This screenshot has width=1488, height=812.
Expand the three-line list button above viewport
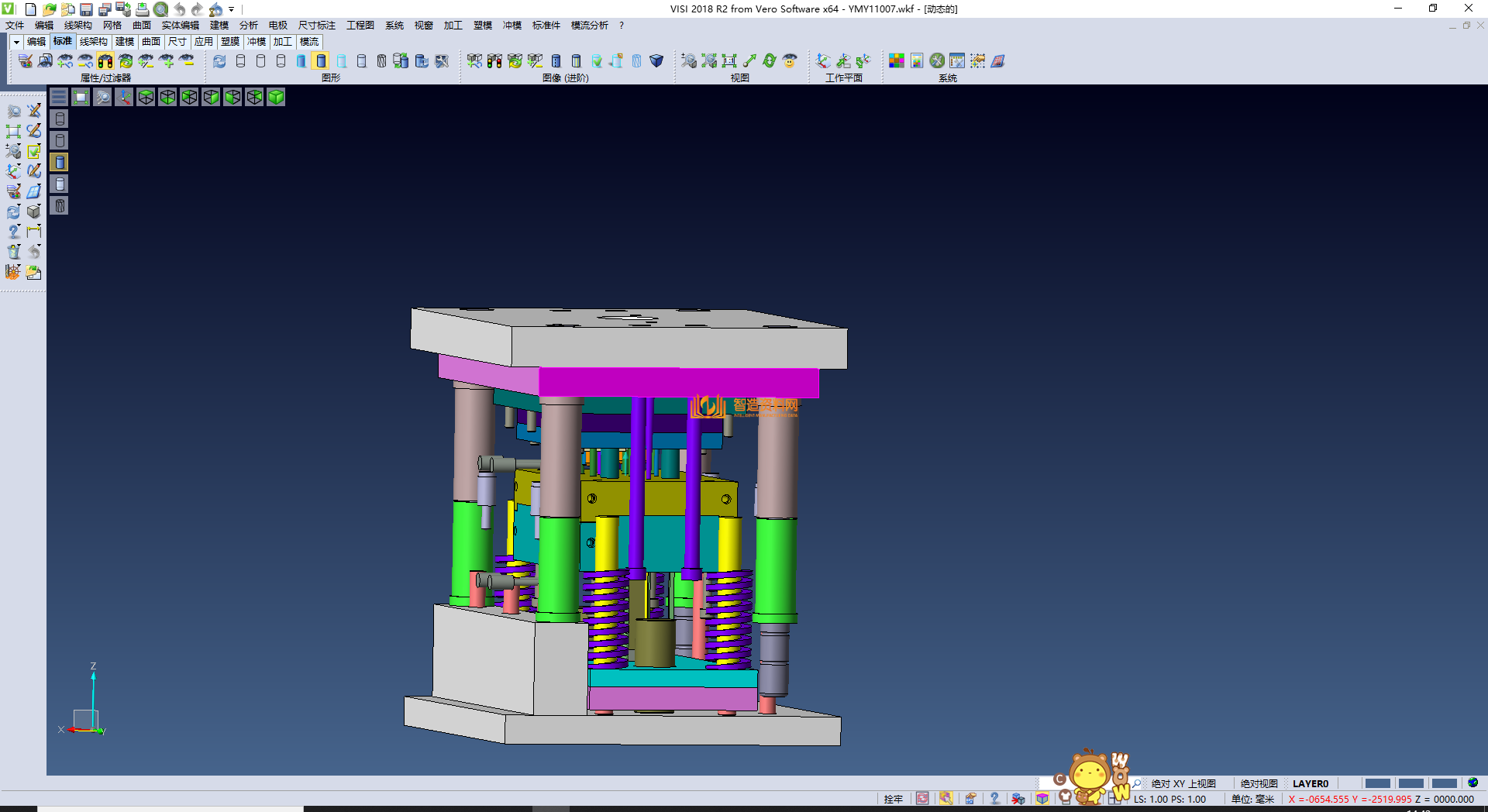point(59,97)
